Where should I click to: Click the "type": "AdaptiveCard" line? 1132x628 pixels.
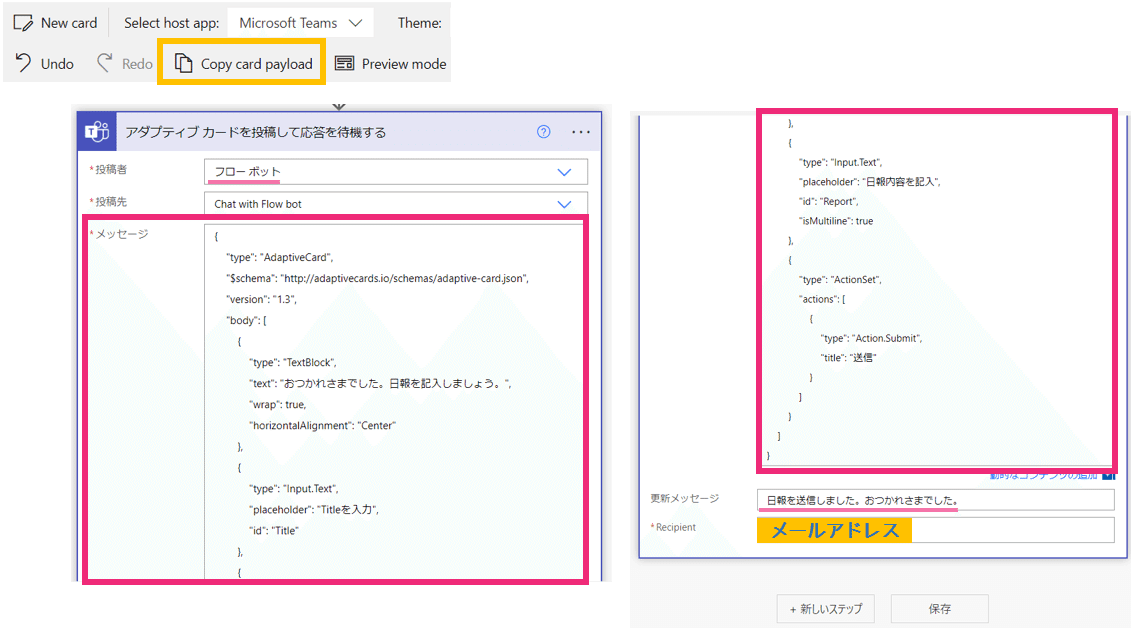tap(279, 257)
